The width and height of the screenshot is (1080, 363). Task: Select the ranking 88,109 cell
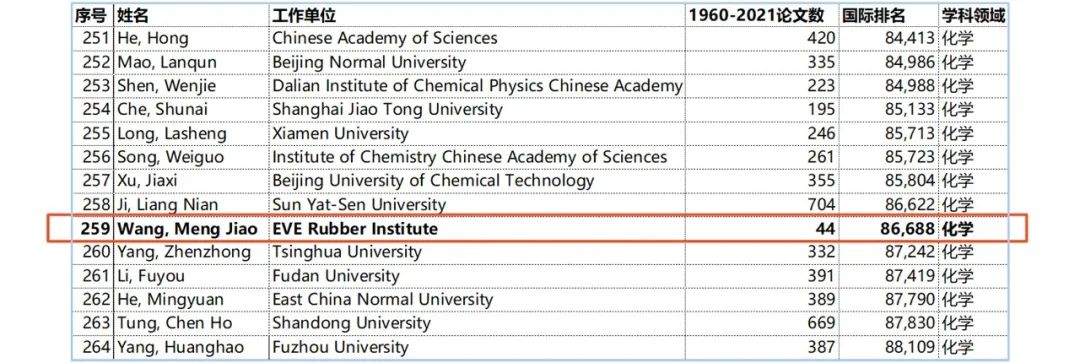[x=889, y=348]
